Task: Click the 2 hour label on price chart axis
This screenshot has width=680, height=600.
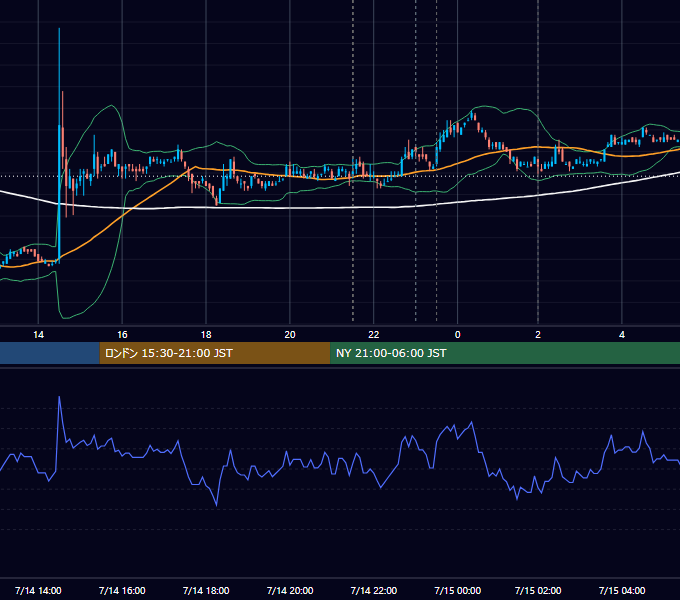Action: click(x=538, y=335)
